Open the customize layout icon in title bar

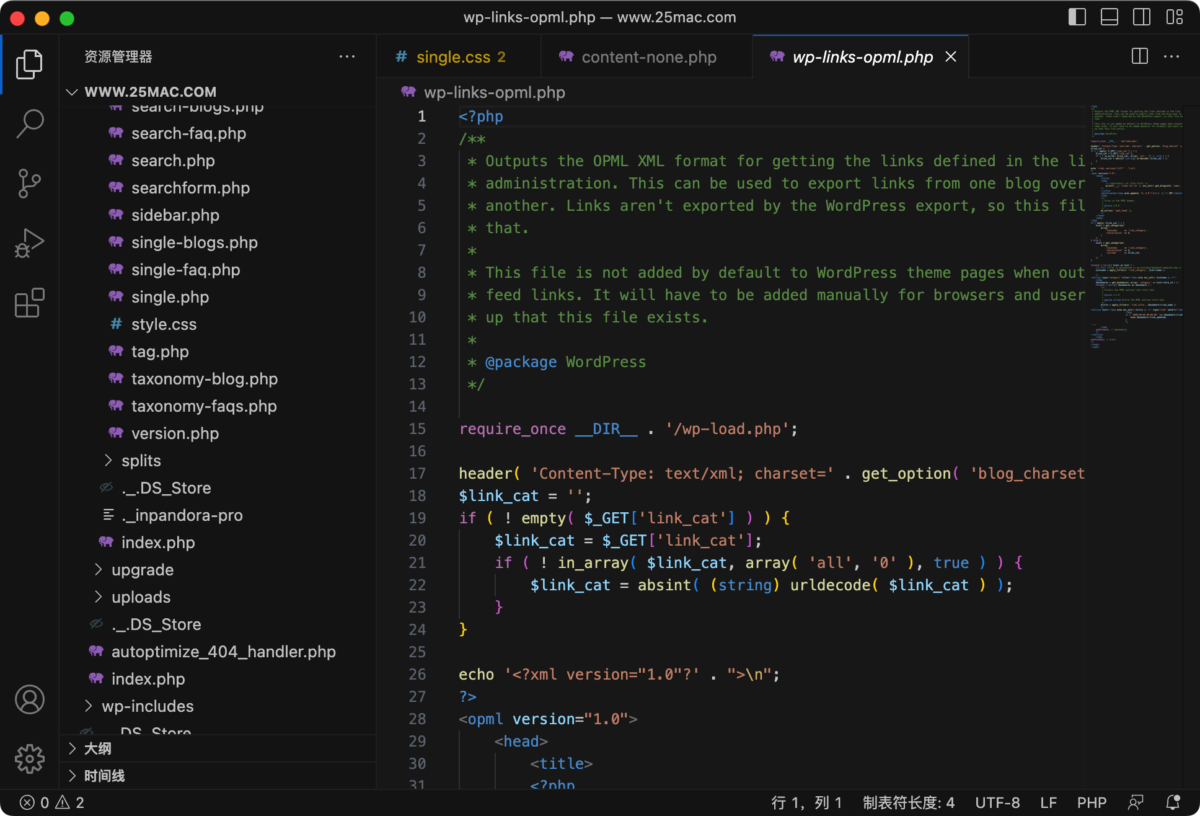[1173, 17]
